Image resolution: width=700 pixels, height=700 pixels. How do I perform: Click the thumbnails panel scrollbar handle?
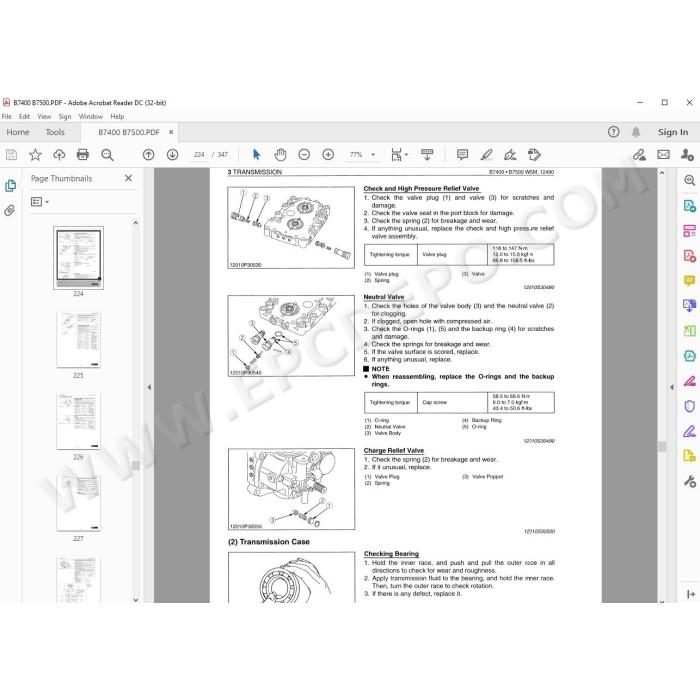(x=136, y=465)
